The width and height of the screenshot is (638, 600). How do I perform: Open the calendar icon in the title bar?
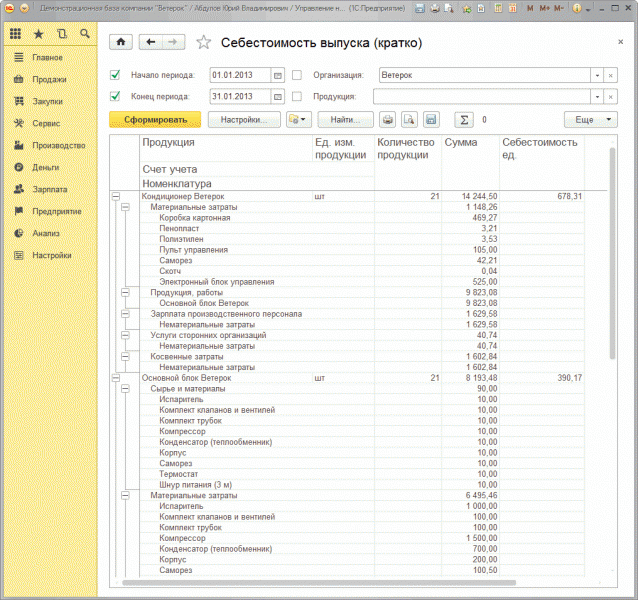pyautogui.click(x=513, y=8)
